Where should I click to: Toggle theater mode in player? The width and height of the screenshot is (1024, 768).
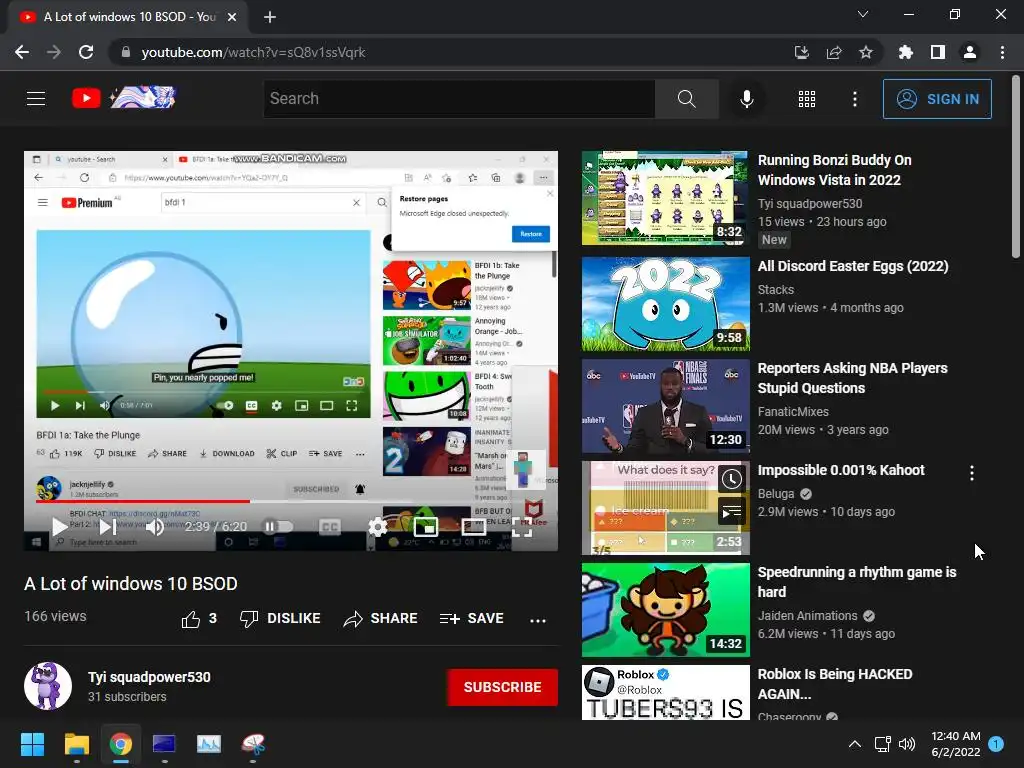coord(473,526)
